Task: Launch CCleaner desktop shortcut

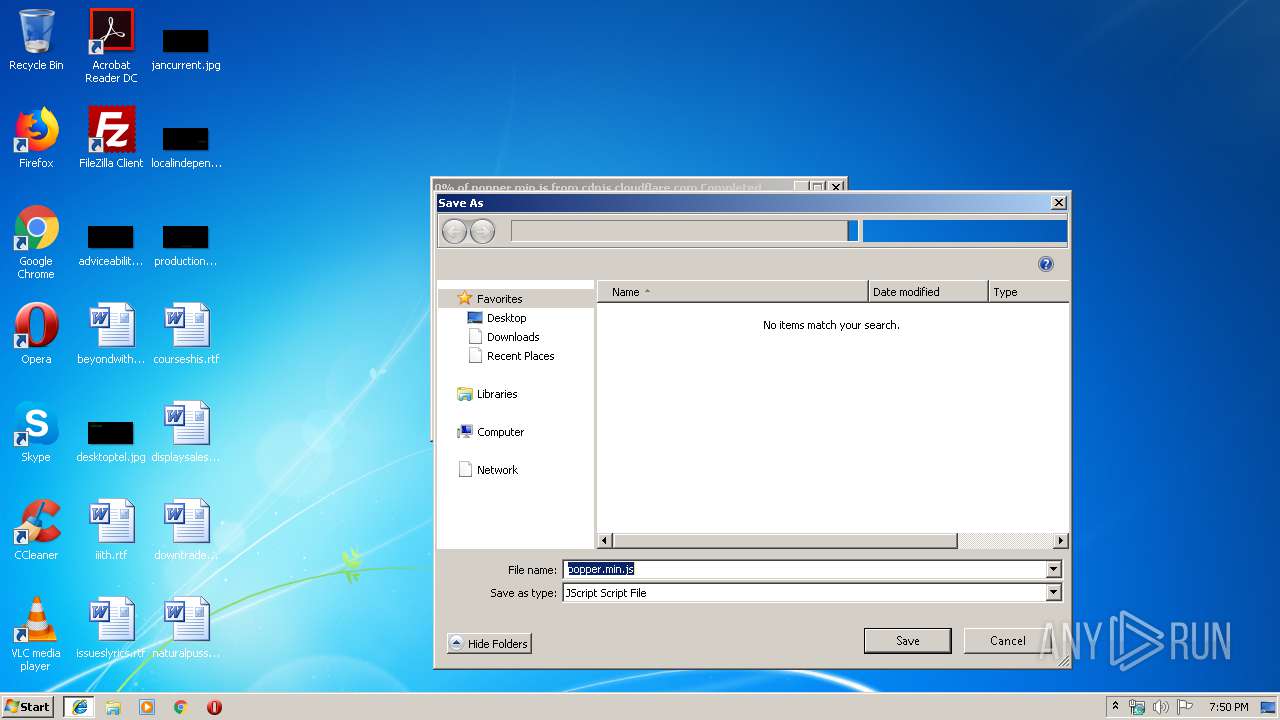Action: (36, 530)
